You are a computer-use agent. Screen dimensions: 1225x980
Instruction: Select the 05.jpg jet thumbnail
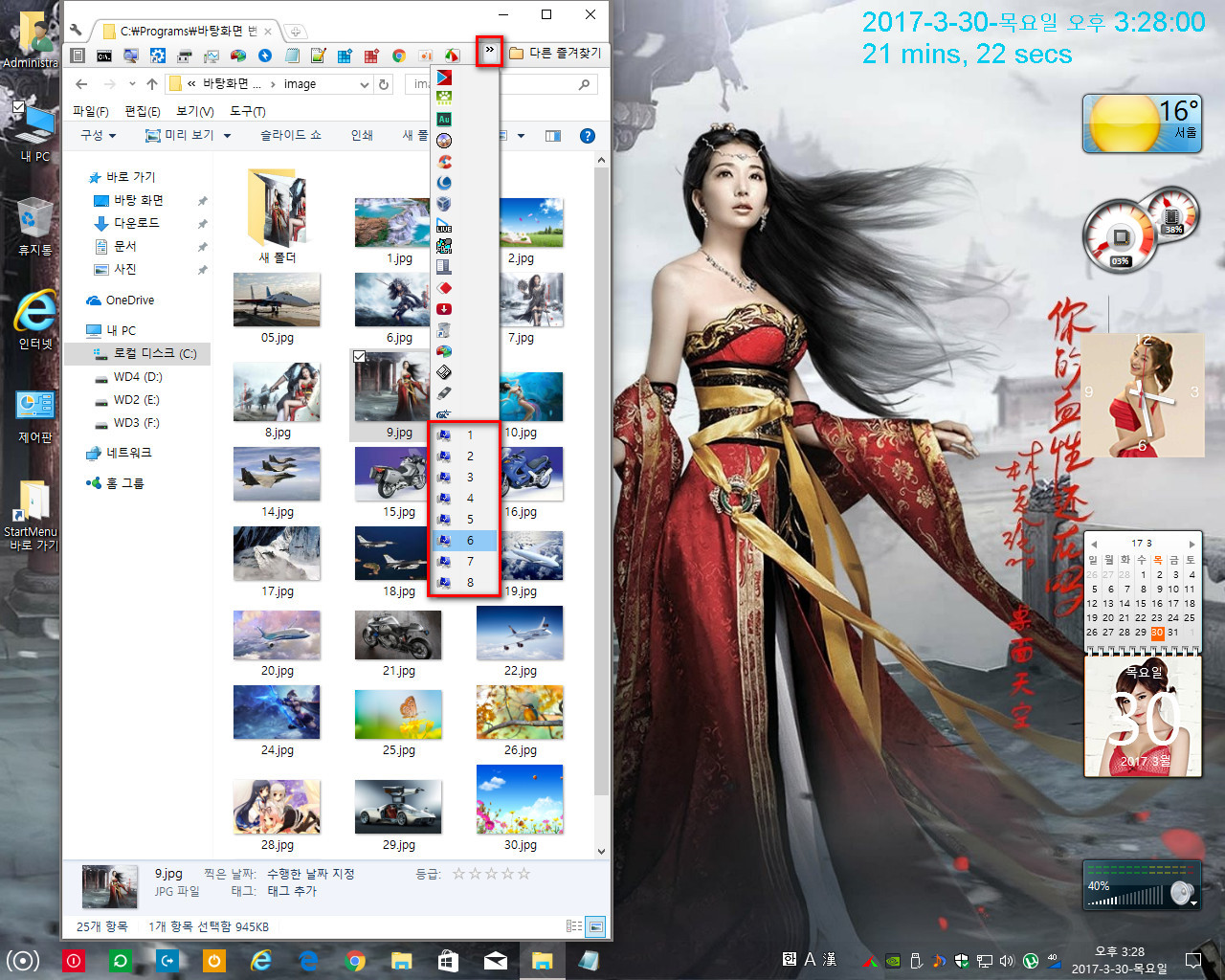pyautogui.click(x=278, y=300)
